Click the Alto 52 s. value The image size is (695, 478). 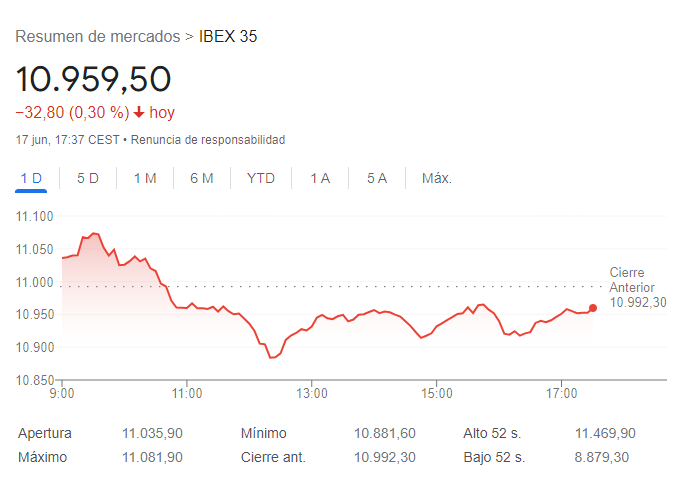click(605, 433)
